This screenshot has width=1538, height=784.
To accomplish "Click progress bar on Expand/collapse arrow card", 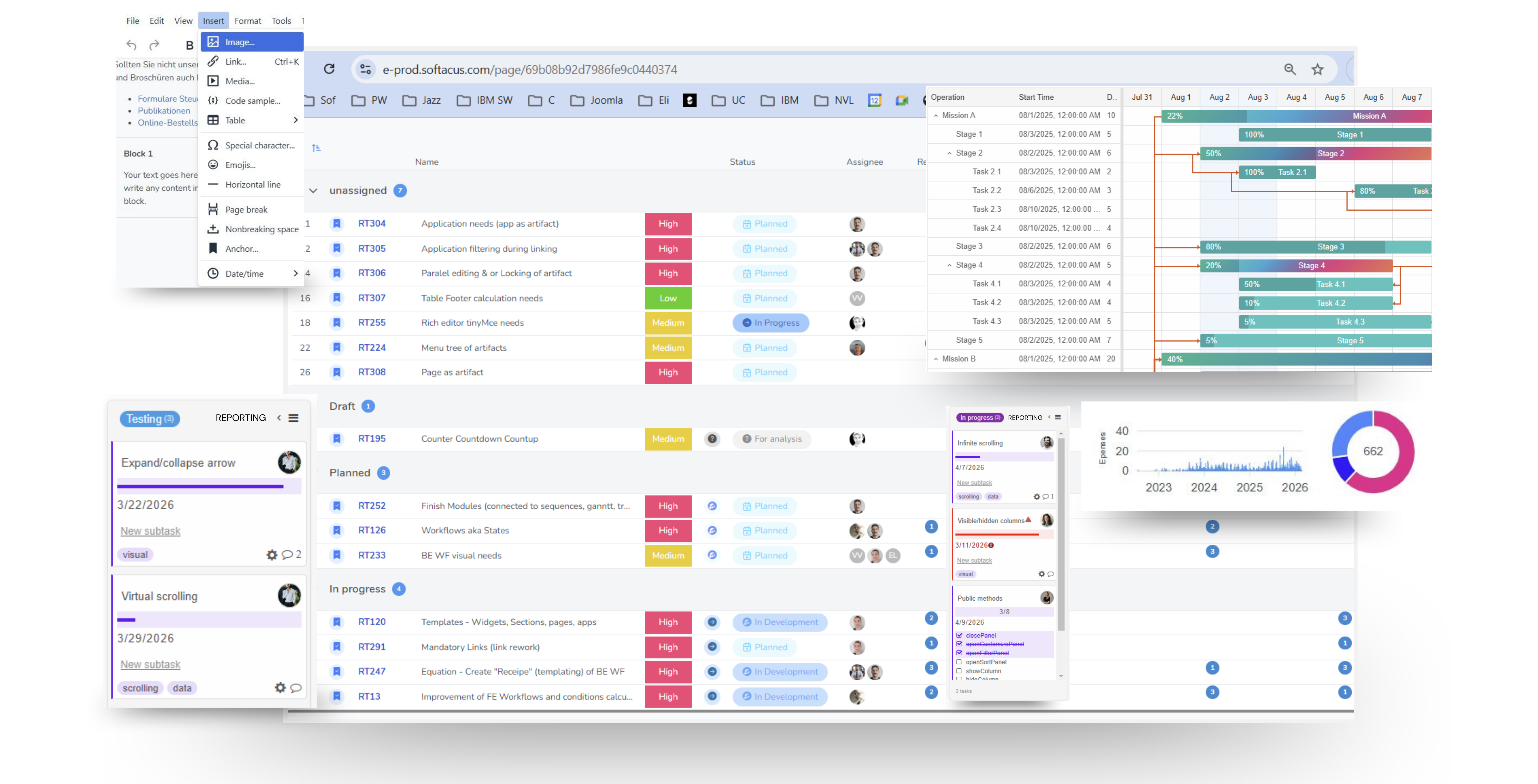I will pos(209,486).
